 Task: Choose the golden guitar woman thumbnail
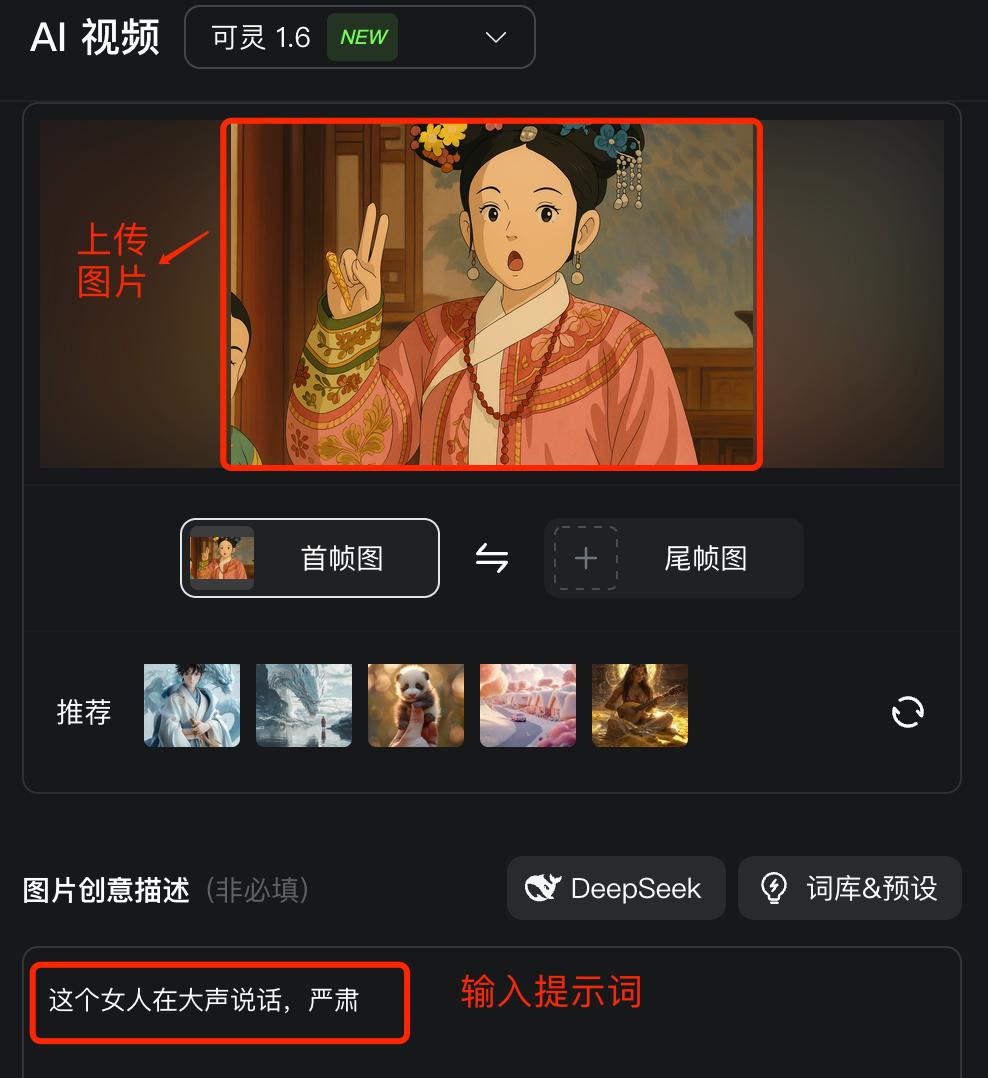[x=640, y=705]
